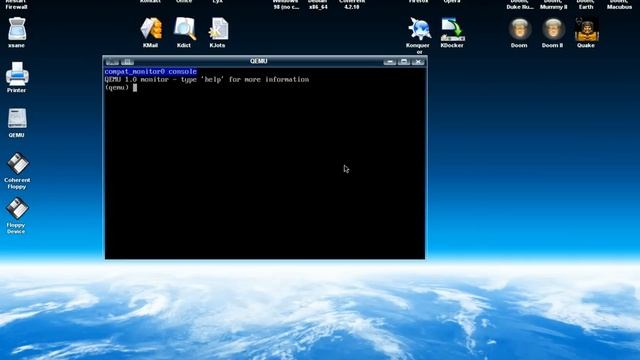Click the 'Restart Firewall' desktop label
The height and width of the screenshot is (360, 640).
point(16,4)
